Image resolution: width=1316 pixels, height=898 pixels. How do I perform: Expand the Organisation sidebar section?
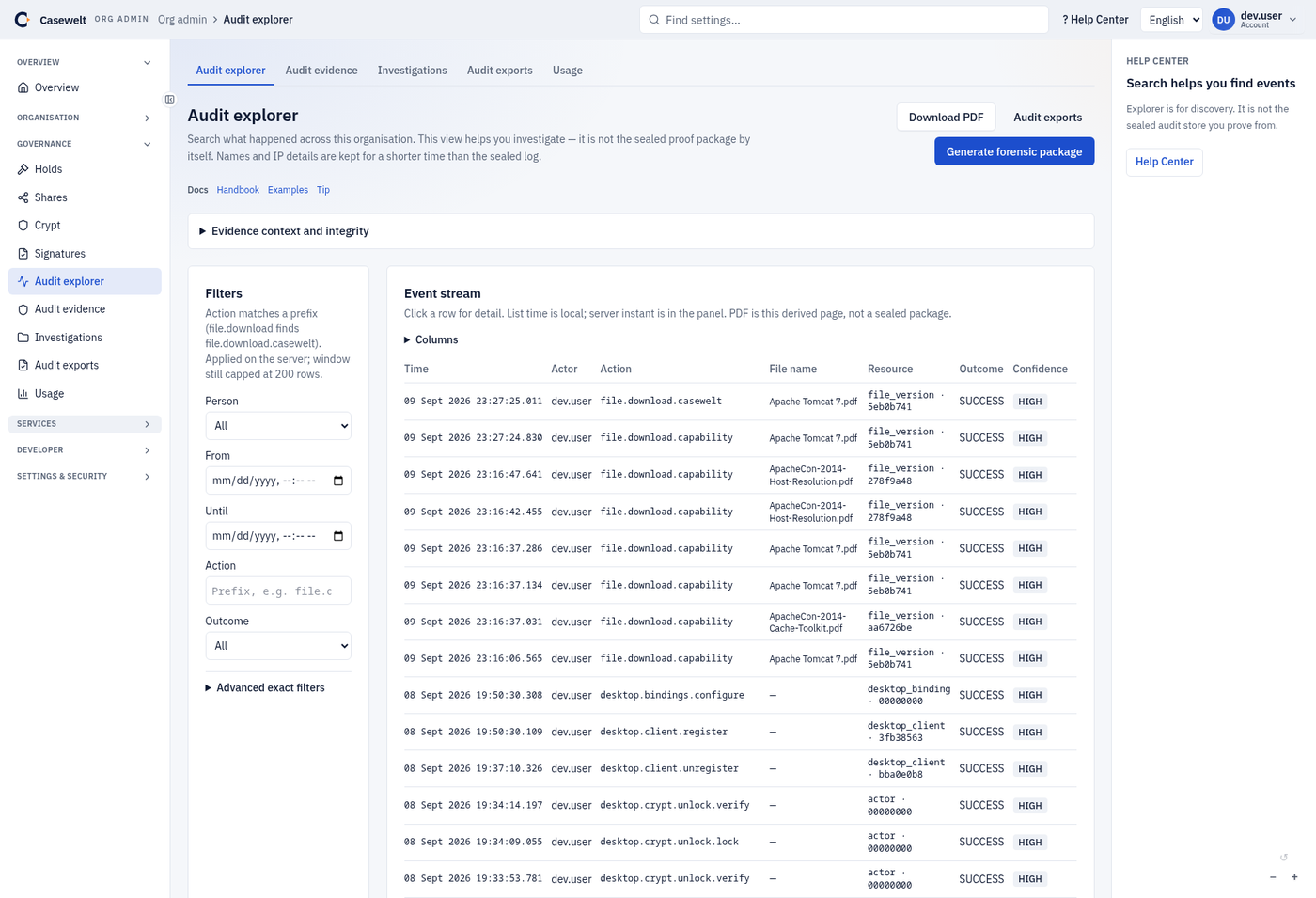[85, 118]
